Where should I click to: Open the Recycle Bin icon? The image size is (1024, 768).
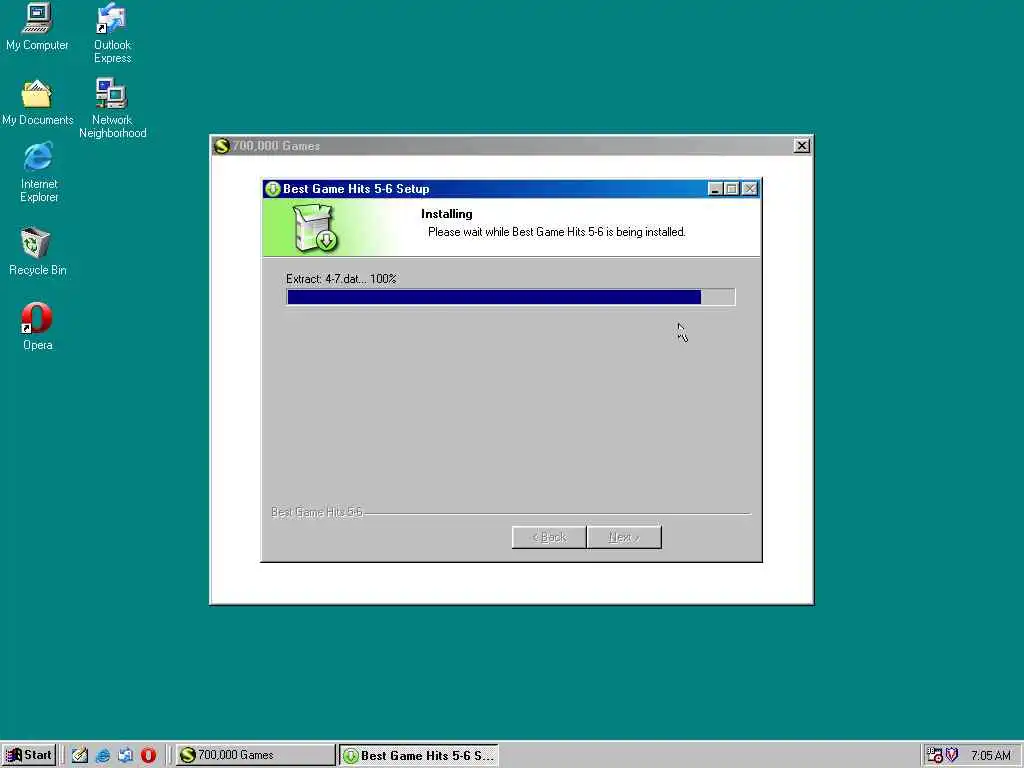pos(37,251)
